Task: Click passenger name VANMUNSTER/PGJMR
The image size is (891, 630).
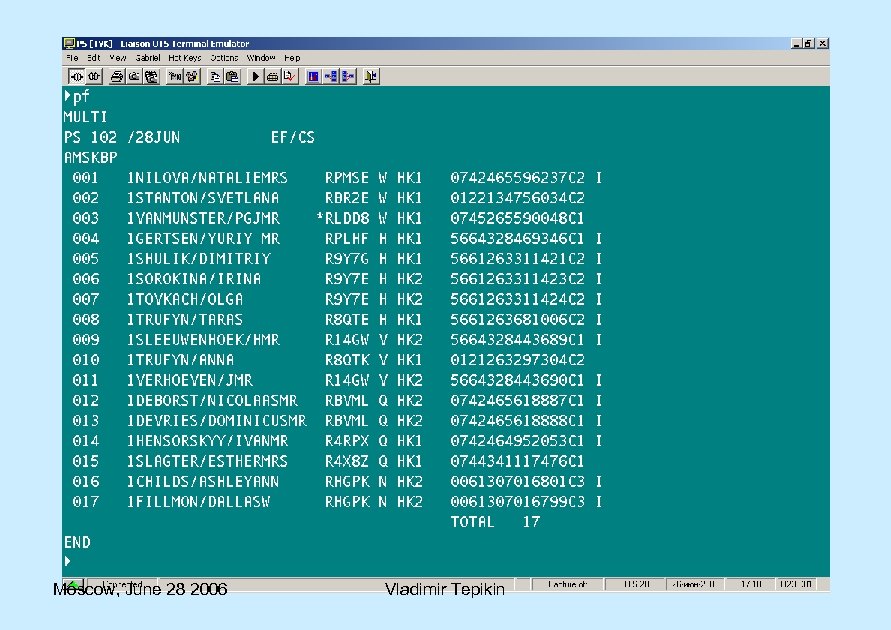Action: click(x=207, y=219)
